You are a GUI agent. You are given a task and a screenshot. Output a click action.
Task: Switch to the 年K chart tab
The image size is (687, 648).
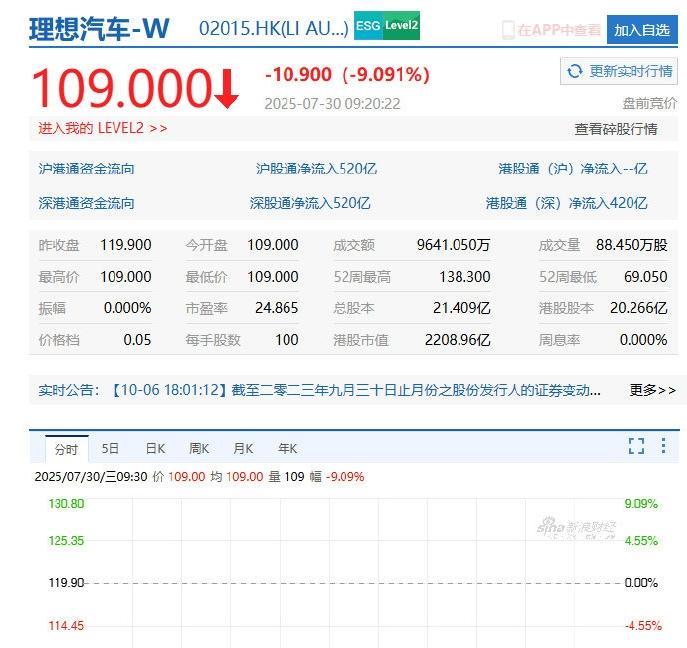pyautogui.click(x=287, y=449)
